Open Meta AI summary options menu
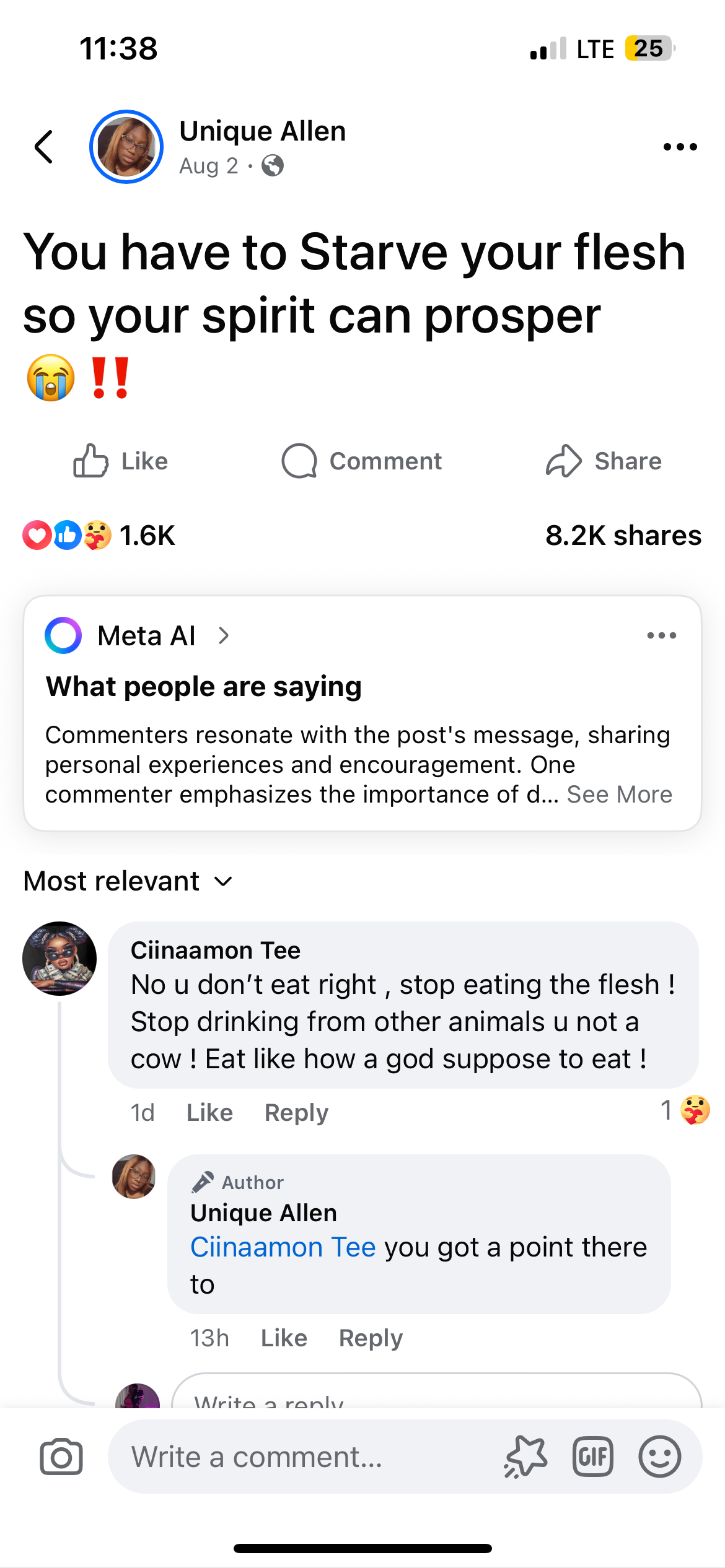The width and height of the screenshot is (725, 1568). 661,635
